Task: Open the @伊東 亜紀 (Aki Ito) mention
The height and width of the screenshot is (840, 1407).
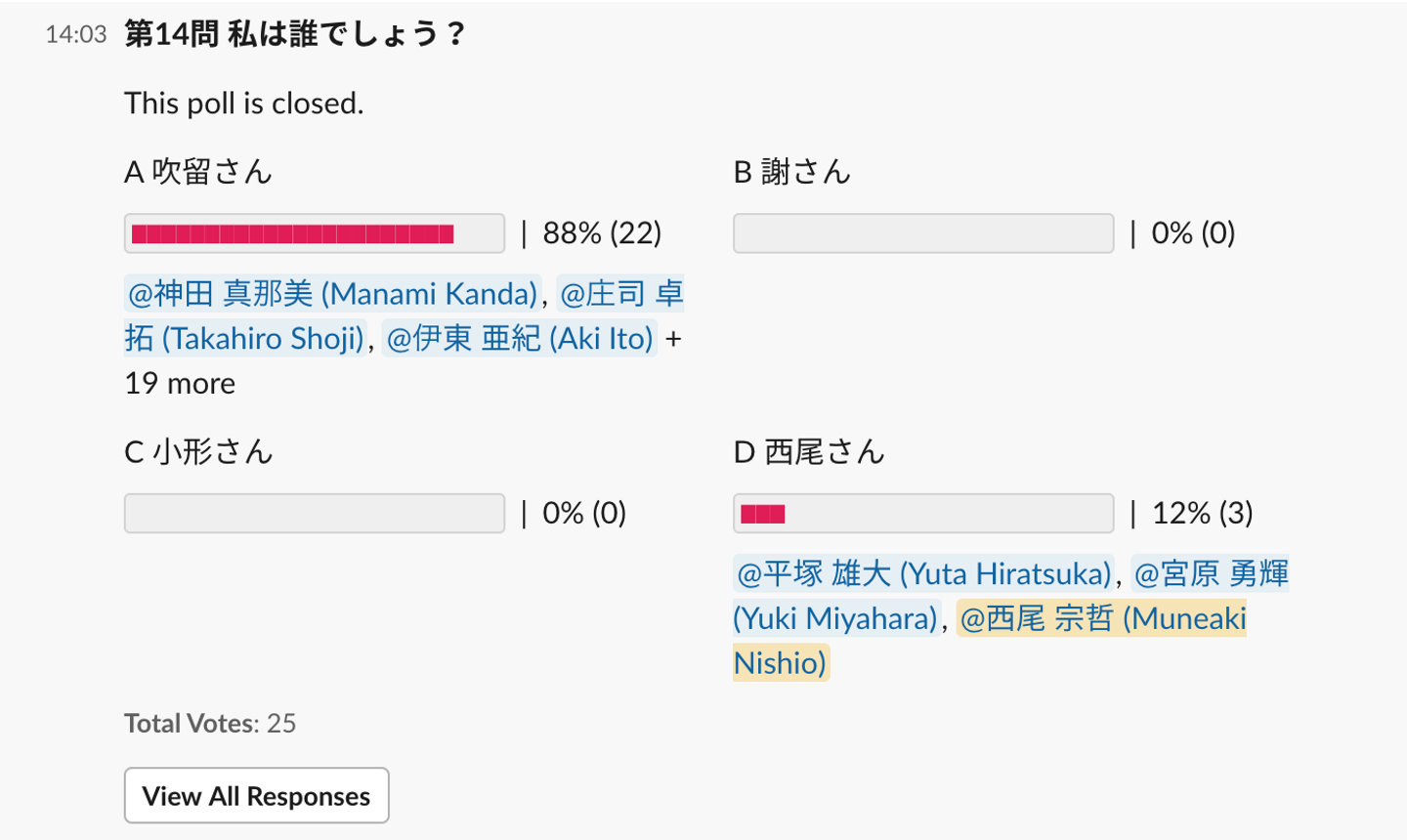Action: coord(519,339)
